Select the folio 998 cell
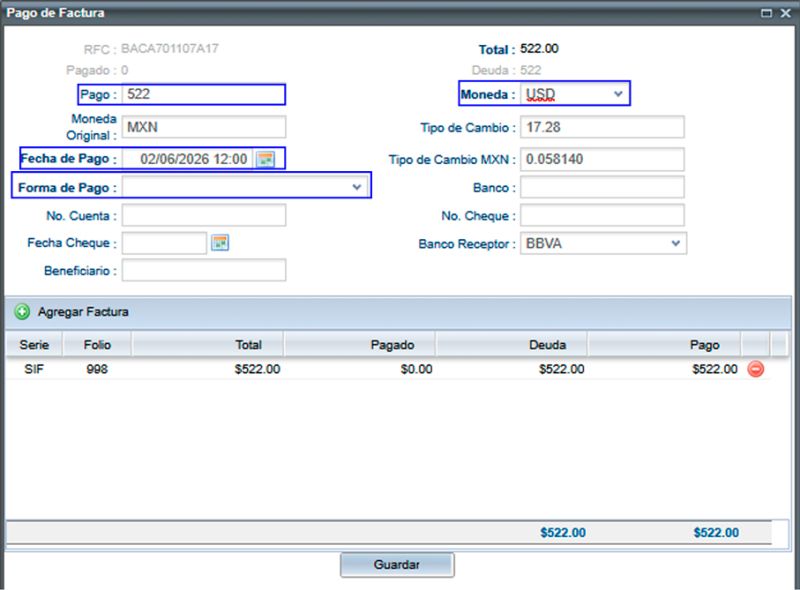Viewport: 800px width, 590px height. (97, 369)
